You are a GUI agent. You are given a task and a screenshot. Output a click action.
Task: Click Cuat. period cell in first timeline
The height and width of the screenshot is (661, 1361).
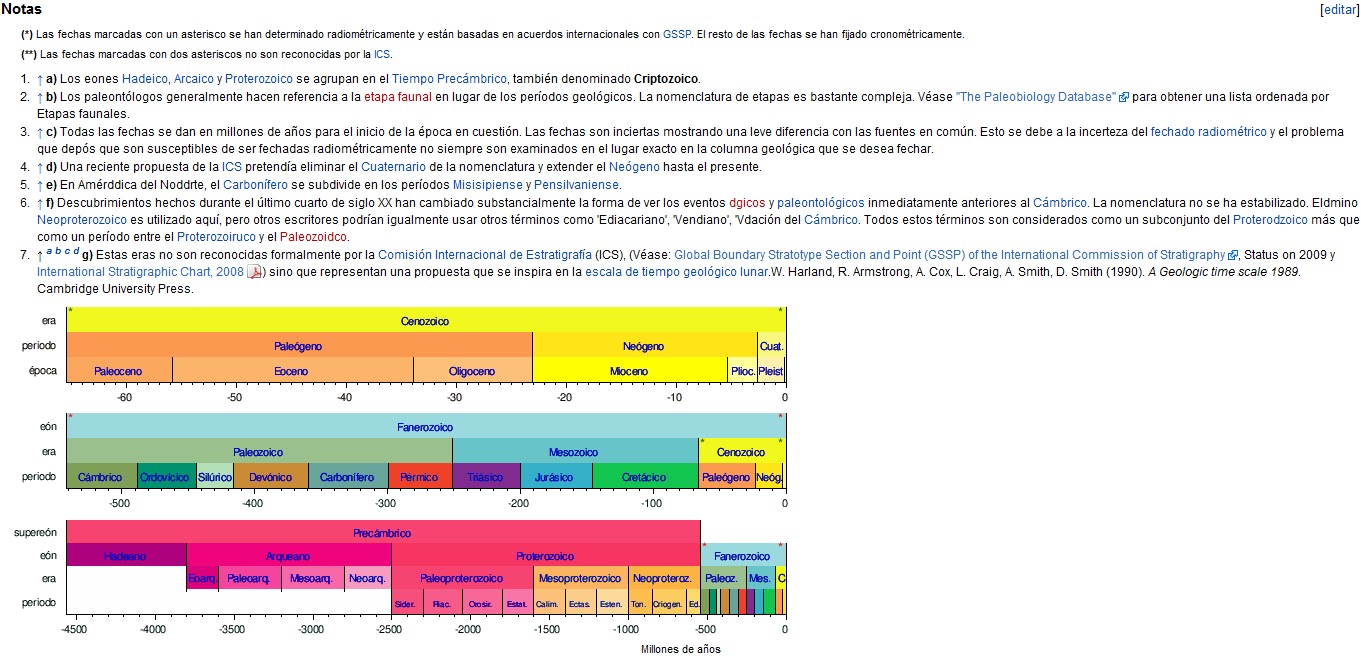pos(771,346)
